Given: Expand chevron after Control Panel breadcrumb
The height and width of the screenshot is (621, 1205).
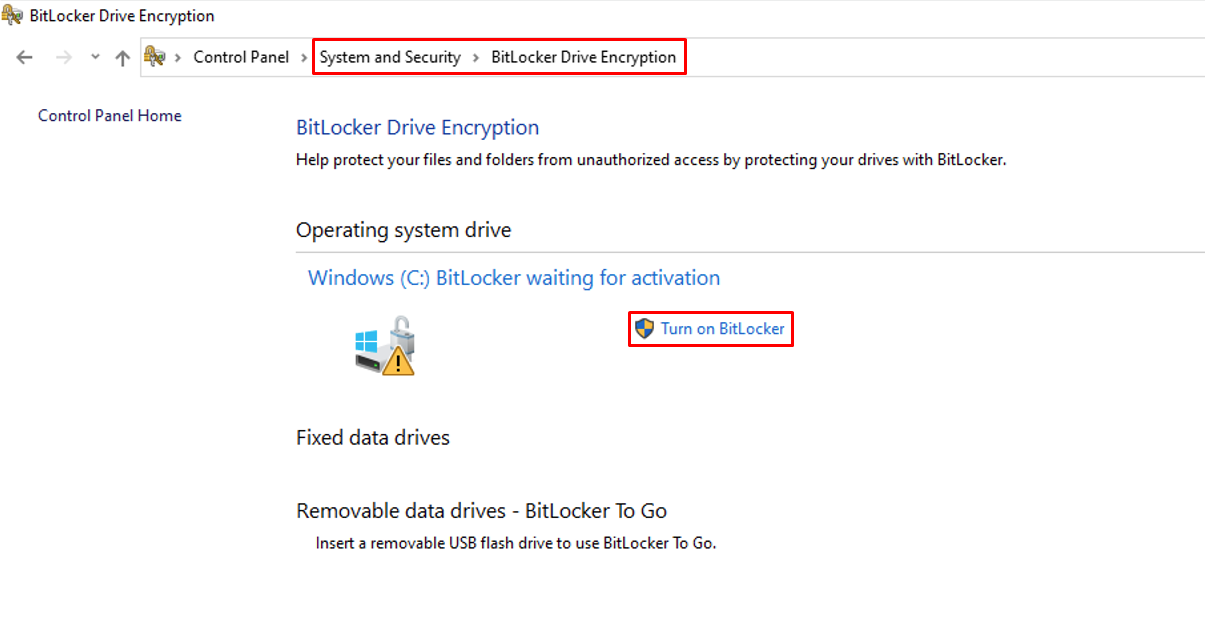Looking at the screenshot, I should pyautogui.click(x=305, y=57).
